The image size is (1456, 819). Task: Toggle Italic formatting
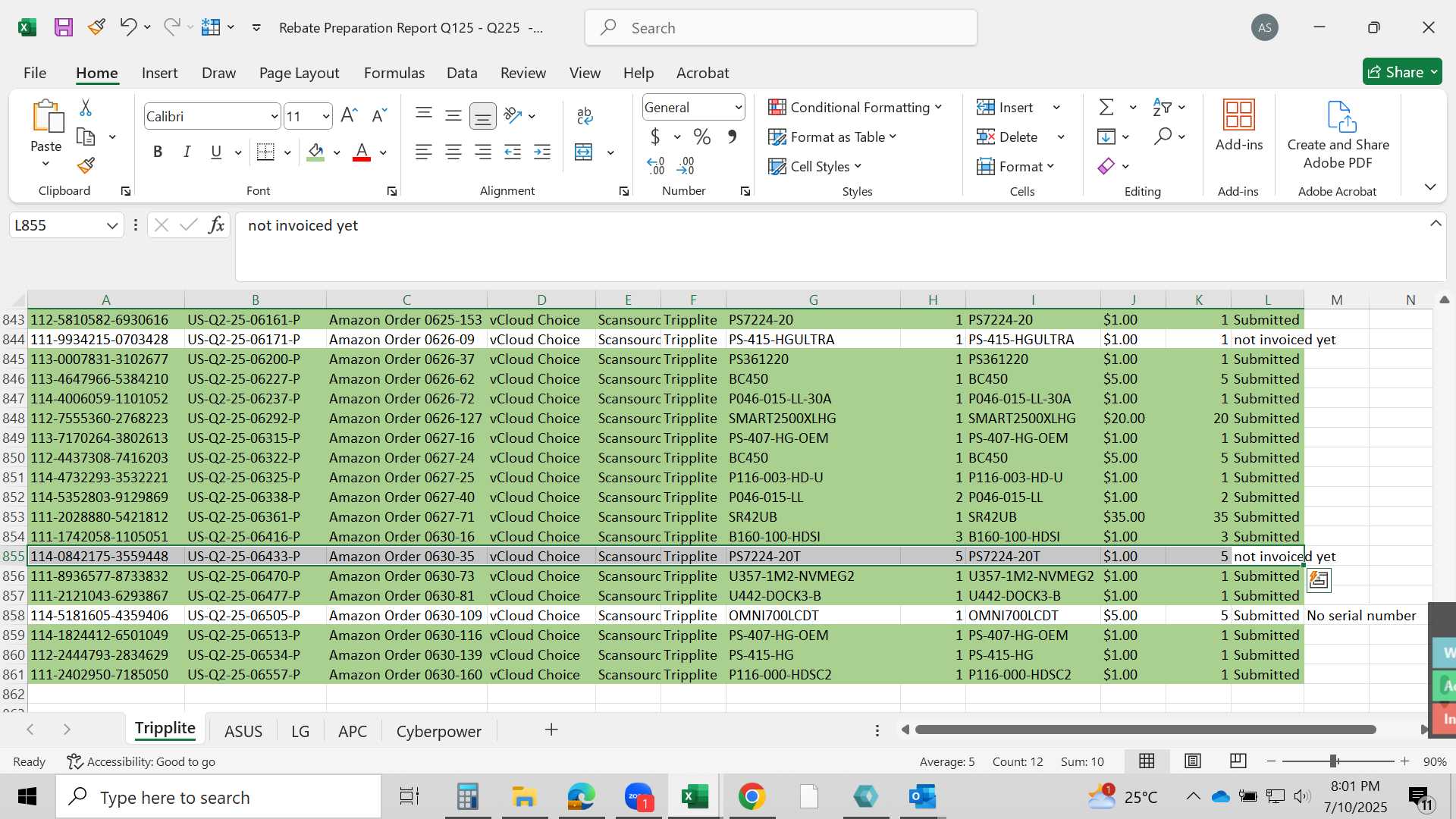(187, 152)
